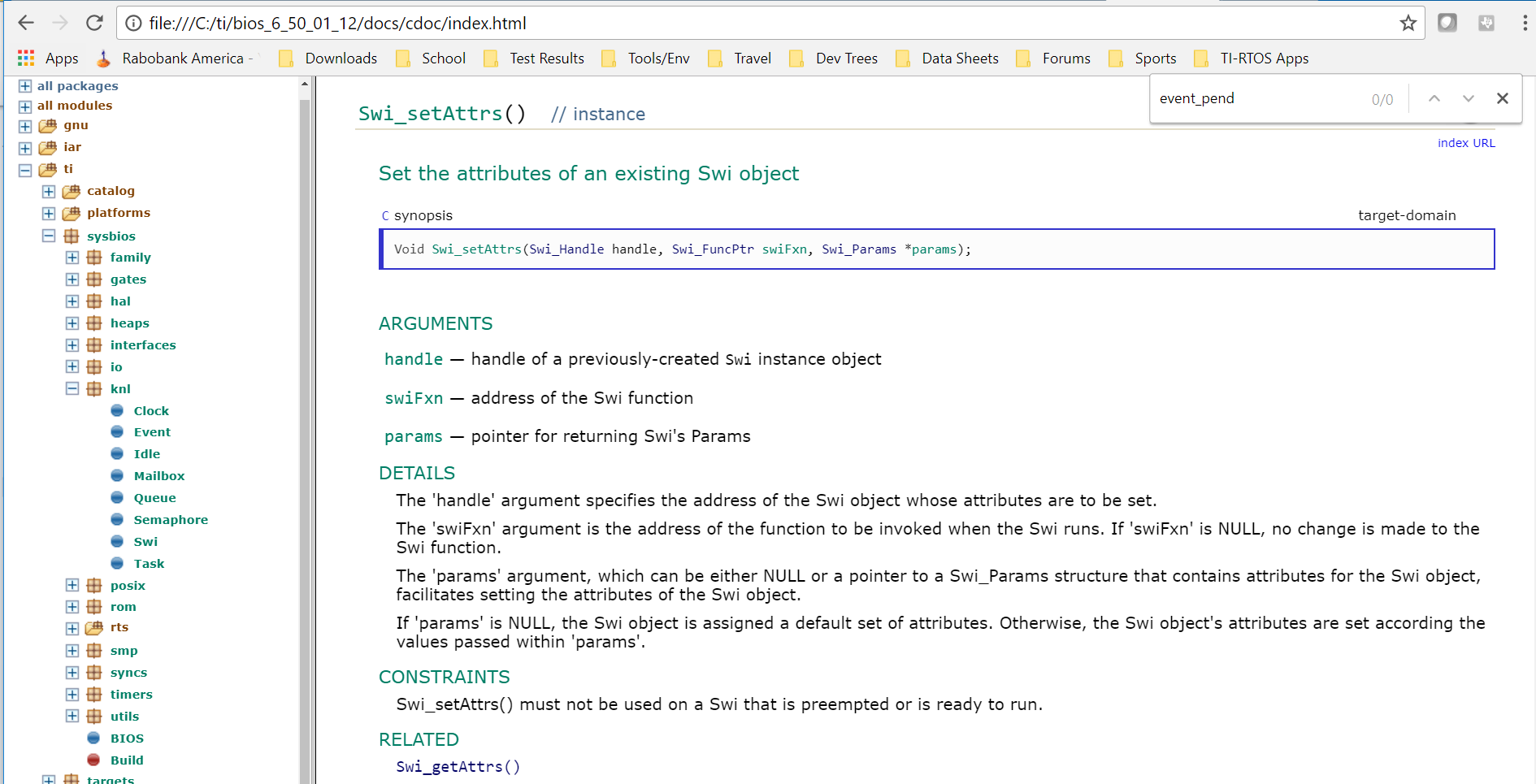
Task: Open the Test Results bookmark folder
Action: [534, 58]
